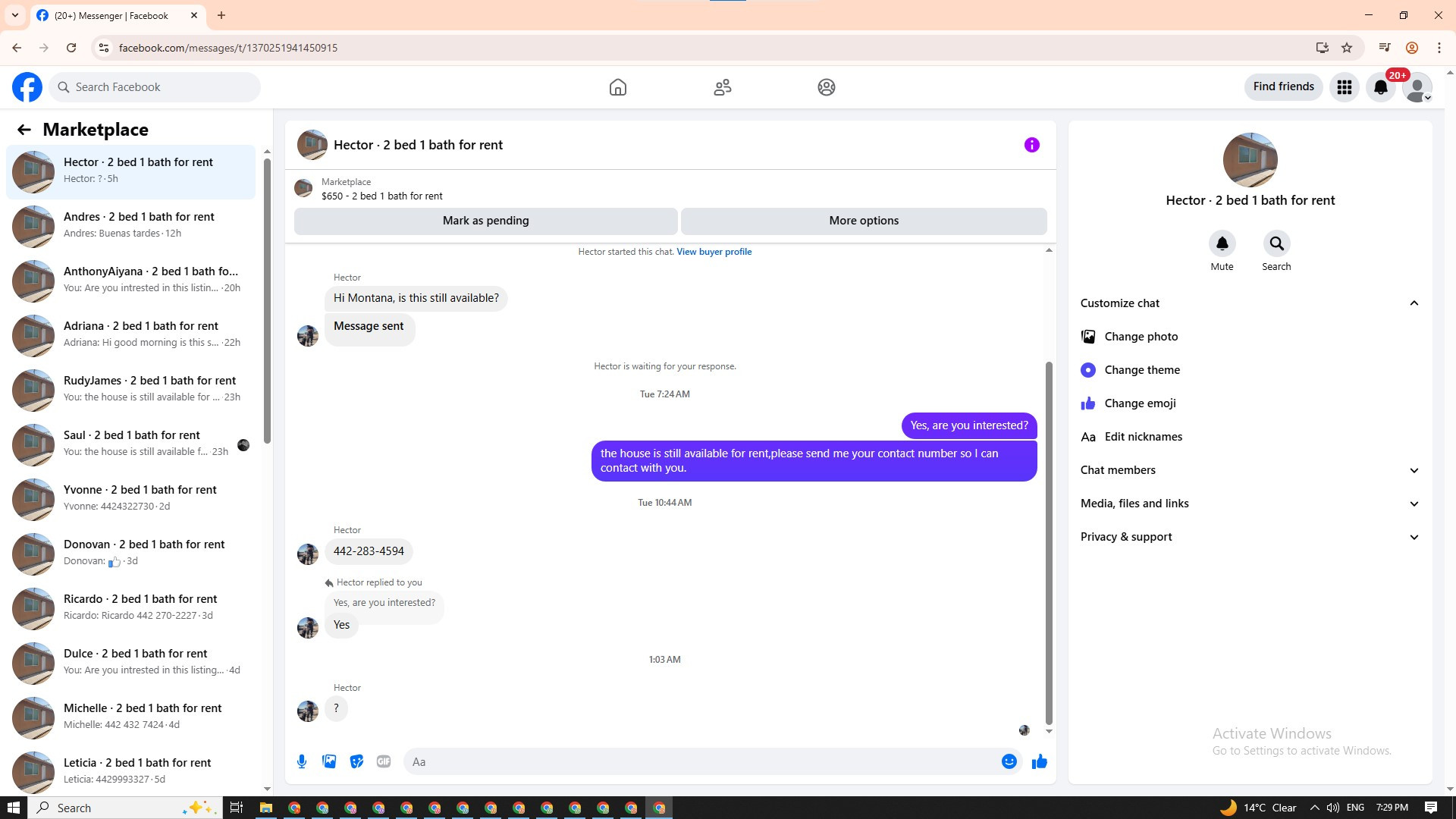Collapse the Customize chat section
1456x819 pixels.
(1414, 303)
